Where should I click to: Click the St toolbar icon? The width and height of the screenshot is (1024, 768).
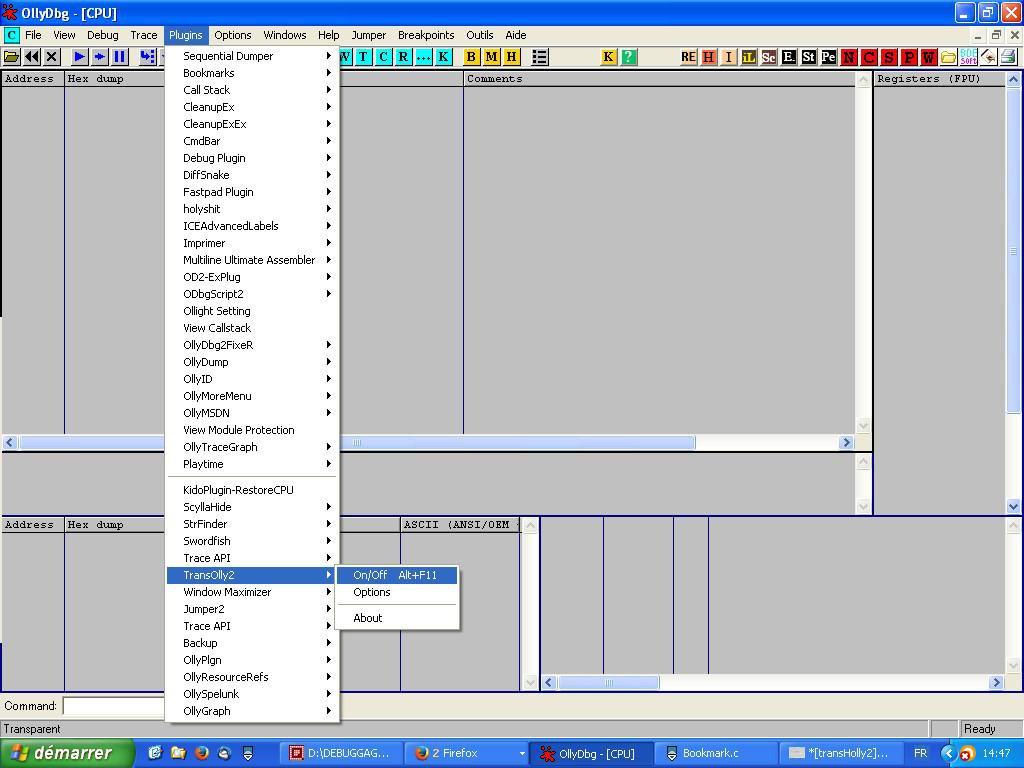point(808,57)
